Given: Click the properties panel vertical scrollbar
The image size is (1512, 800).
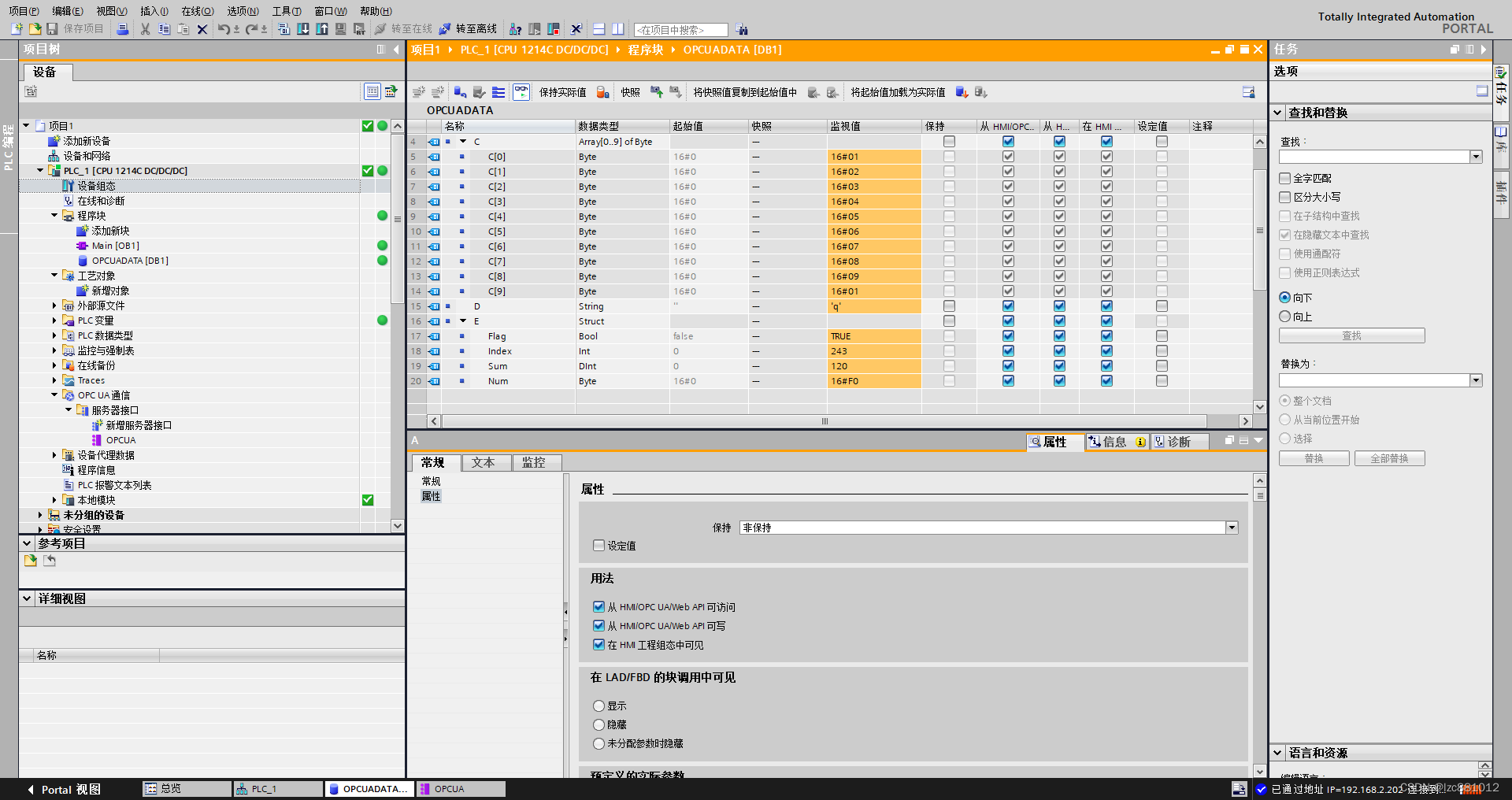Looking at the screenshot, I should pos(1260,495).
